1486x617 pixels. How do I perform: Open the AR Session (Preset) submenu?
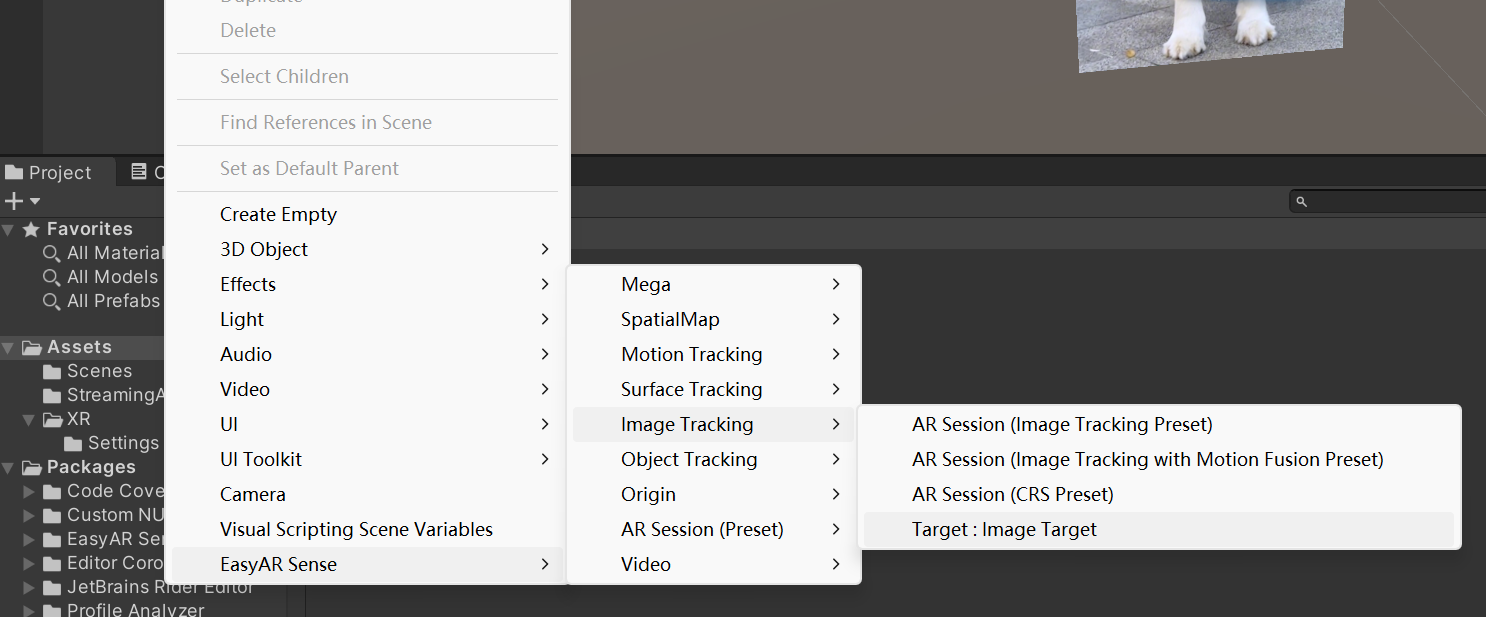713,530
